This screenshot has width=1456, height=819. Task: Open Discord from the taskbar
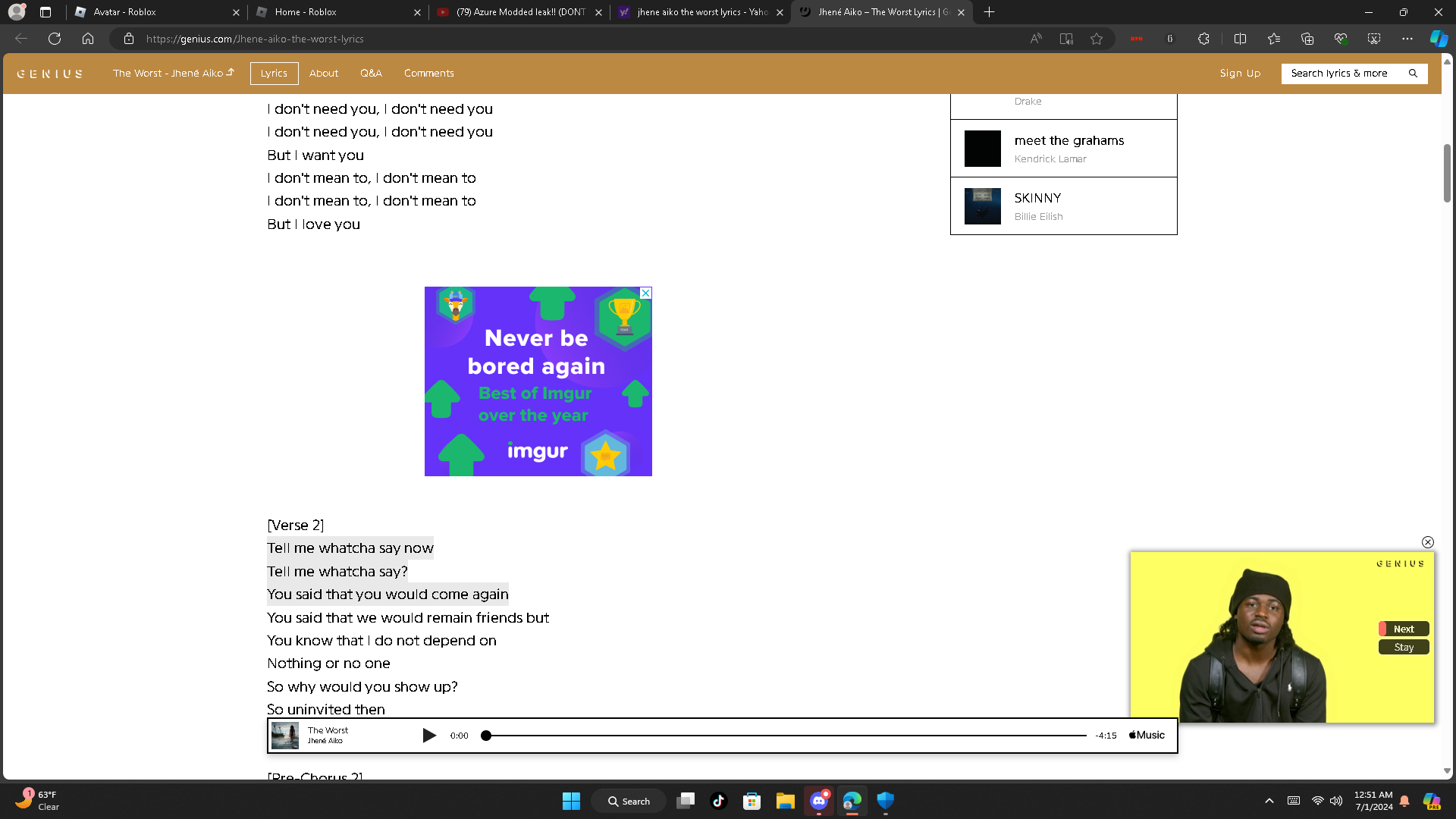tap(819, 801)
